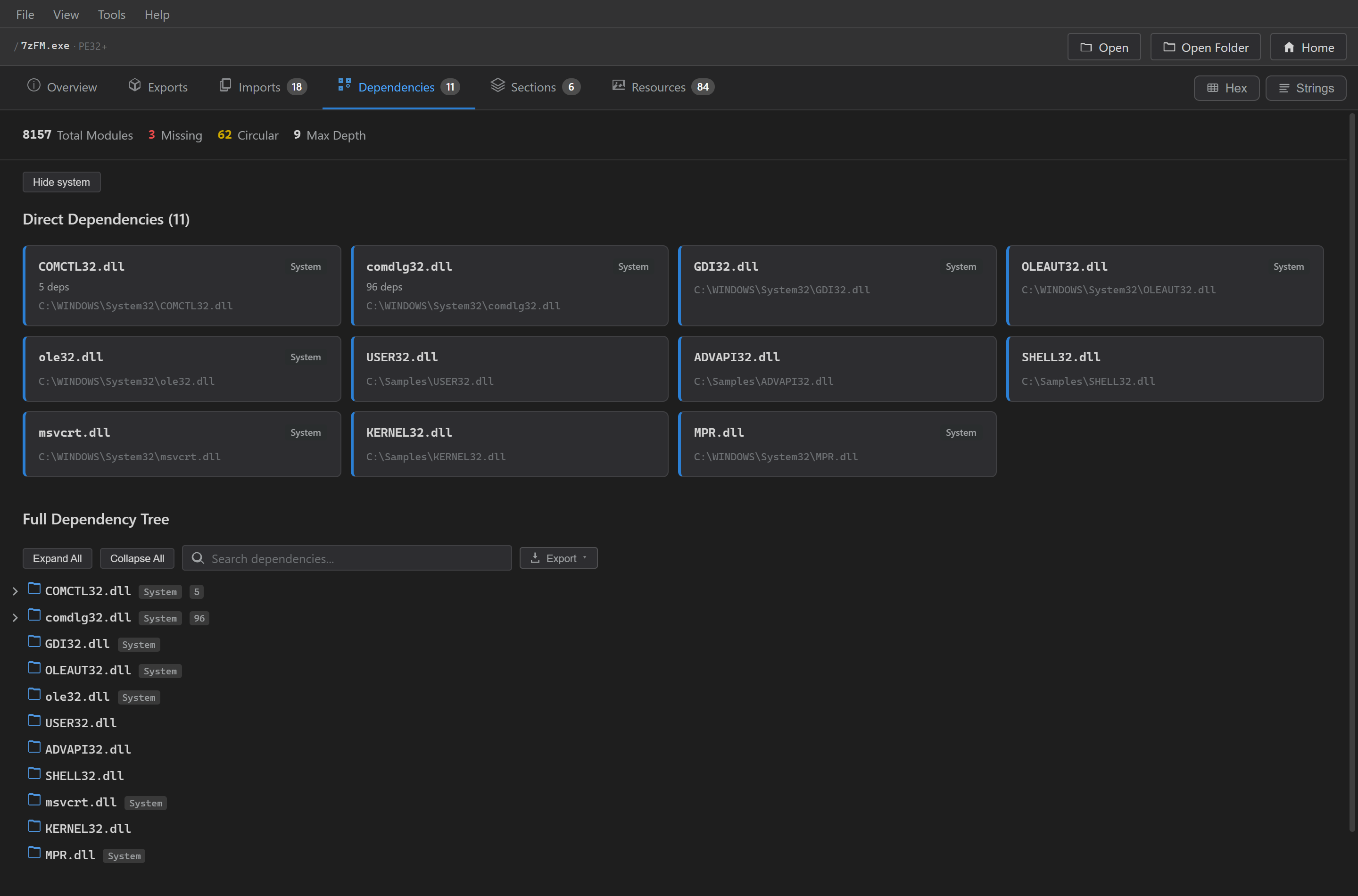Select the USER32.dll dependency card

tap(510, 369)
